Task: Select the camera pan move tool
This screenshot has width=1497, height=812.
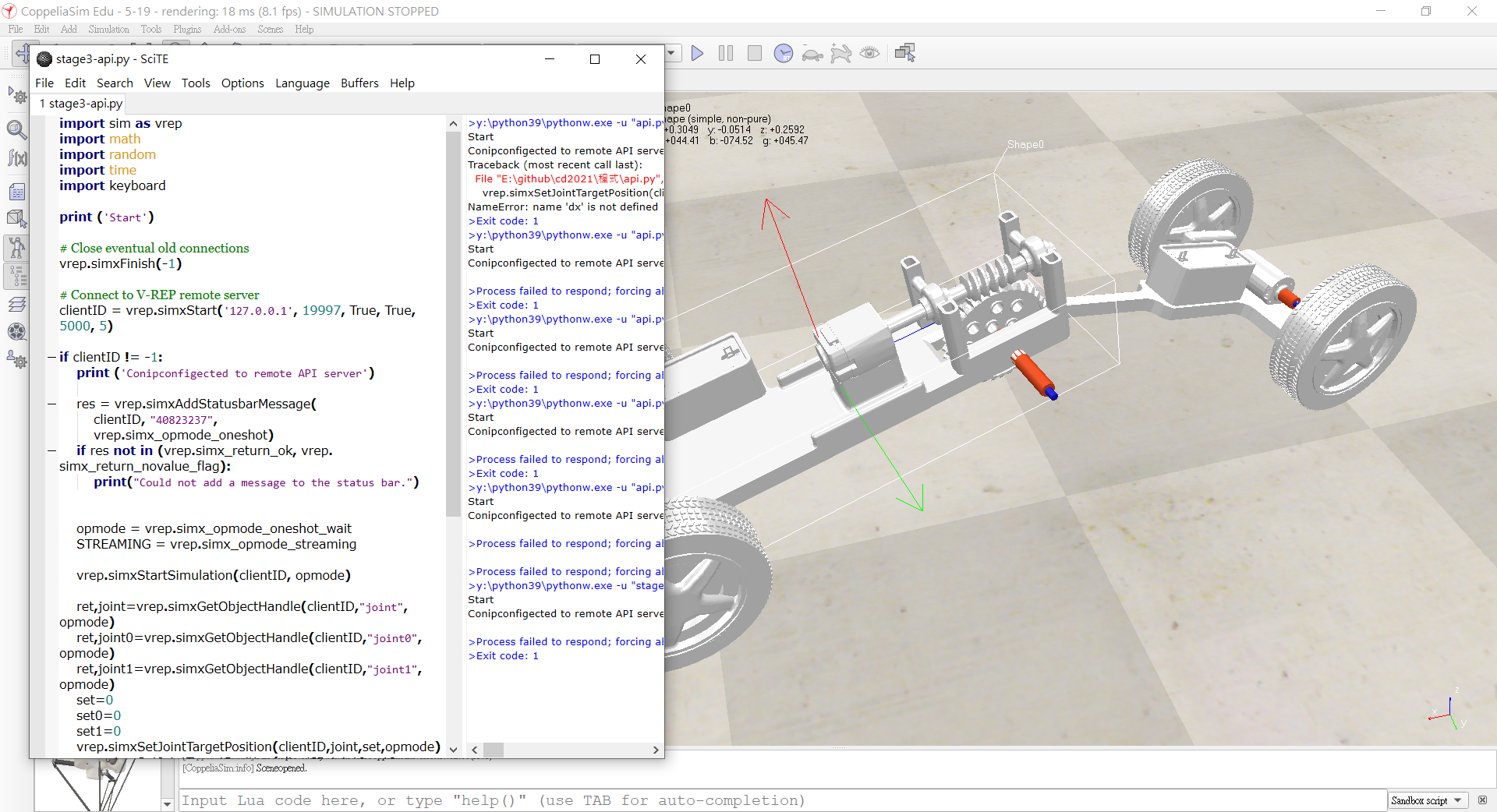Action: 22,54
